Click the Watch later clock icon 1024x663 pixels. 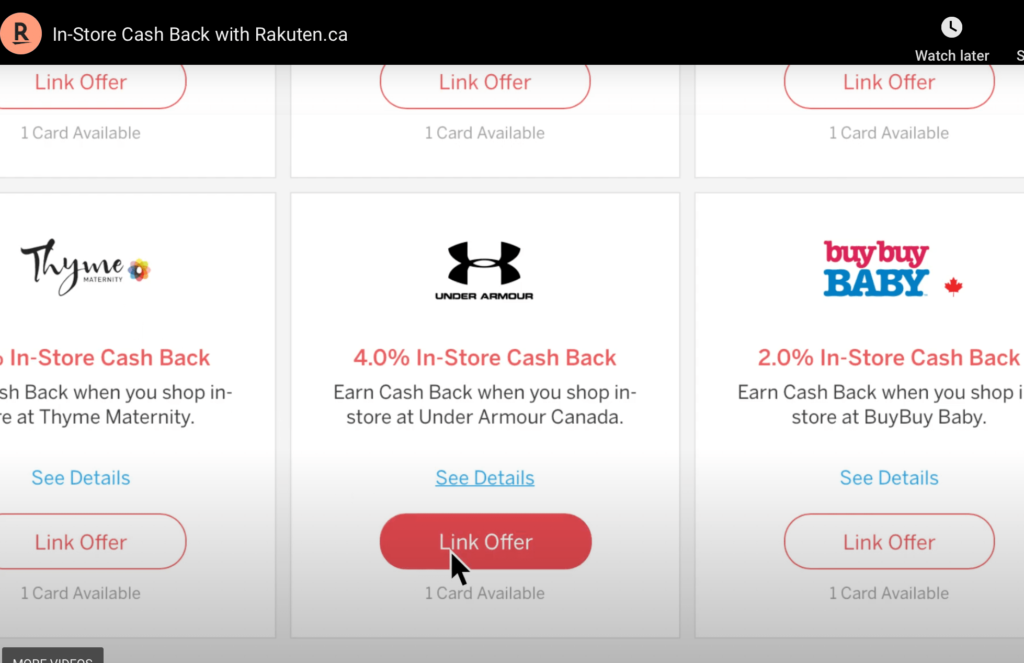coord(951,28)
